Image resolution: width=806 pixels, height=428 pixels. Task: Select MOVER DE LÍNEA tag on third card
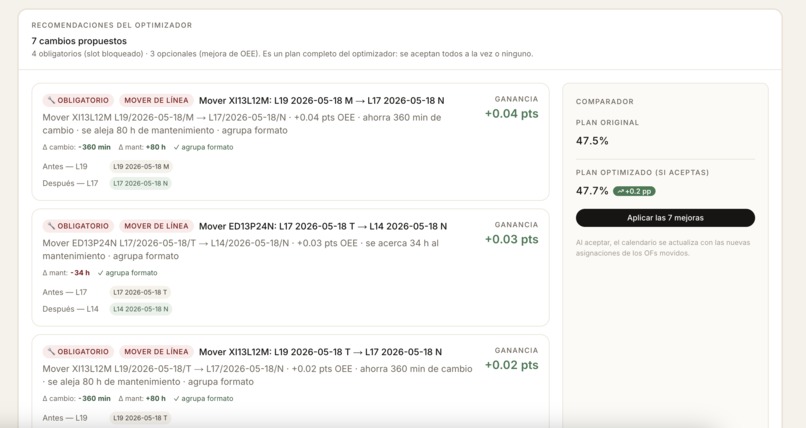[156, 352]
